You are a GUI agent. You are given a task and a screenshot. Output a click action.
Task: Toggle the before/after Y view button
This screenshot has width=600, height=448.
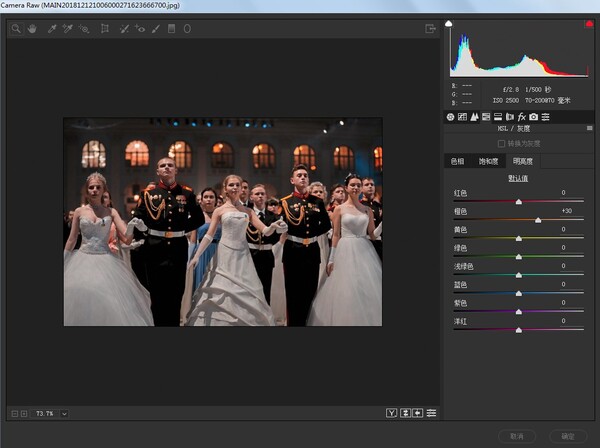coord(391,413)
